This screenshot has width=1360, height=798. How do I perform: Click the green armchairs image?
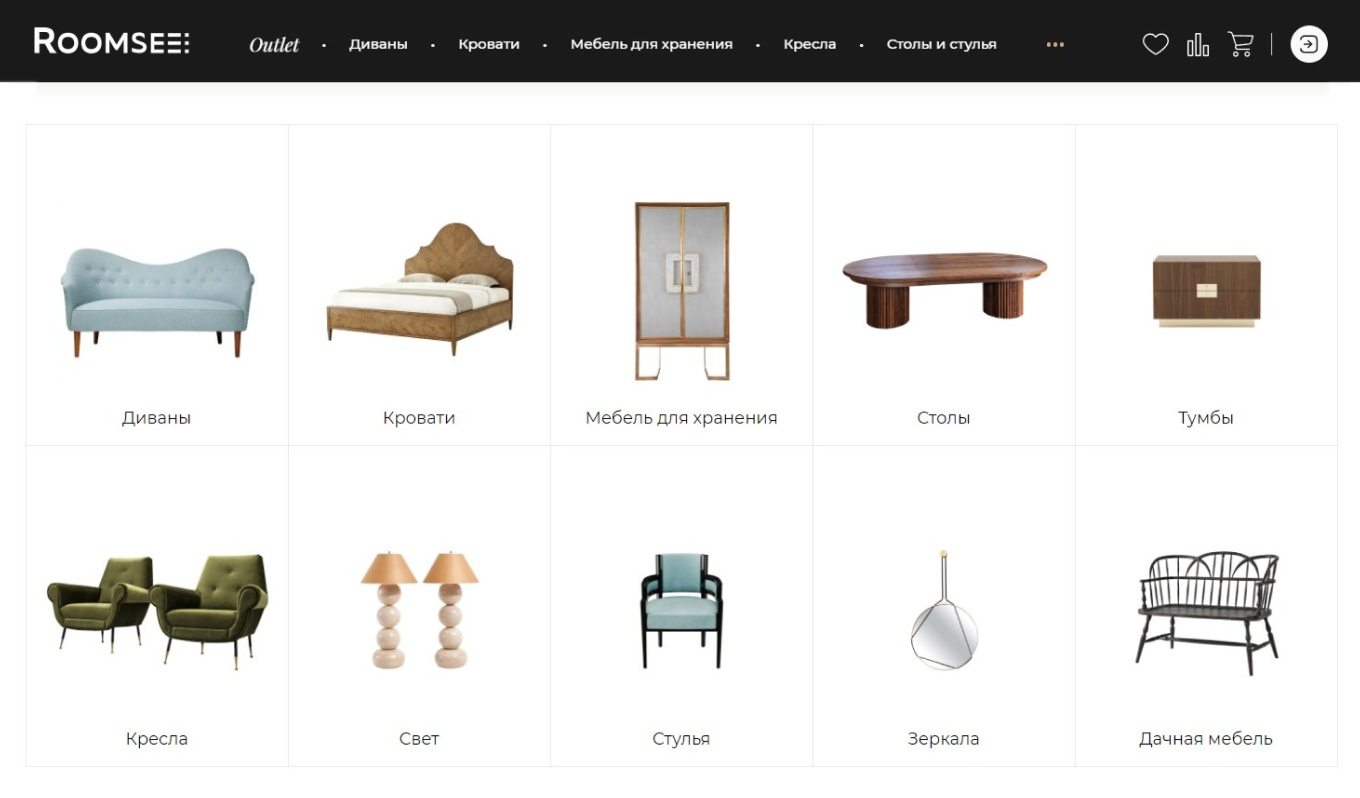[157, 609]
